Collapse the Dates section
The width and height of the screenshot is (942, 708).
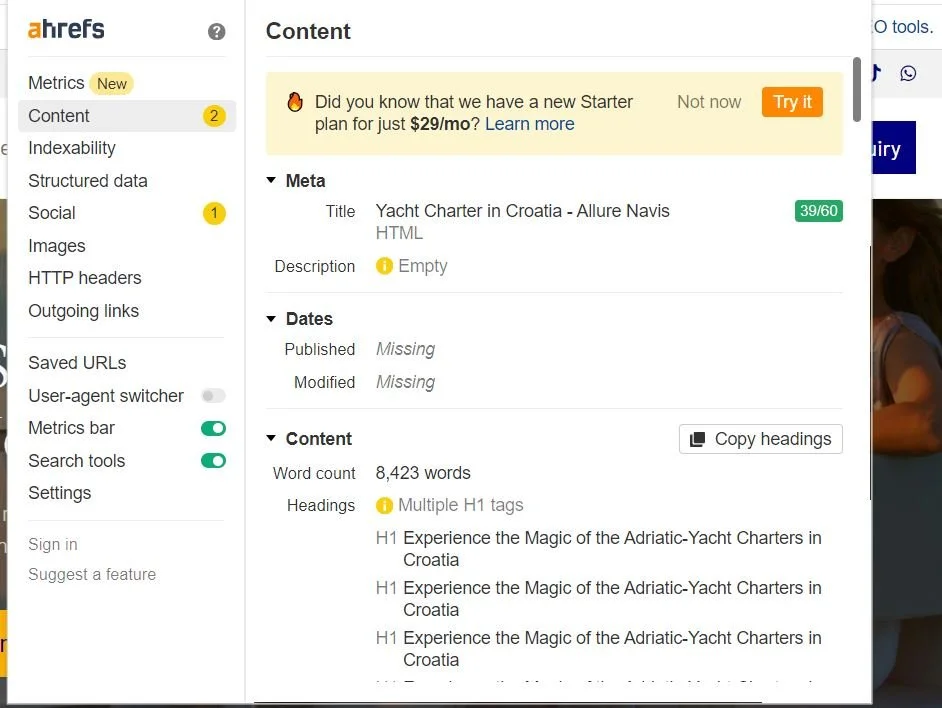tap(272, 319)
